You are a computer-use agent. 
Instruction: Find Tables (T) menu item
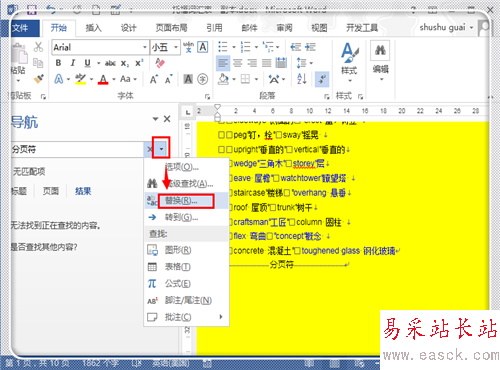pos(187,267)
